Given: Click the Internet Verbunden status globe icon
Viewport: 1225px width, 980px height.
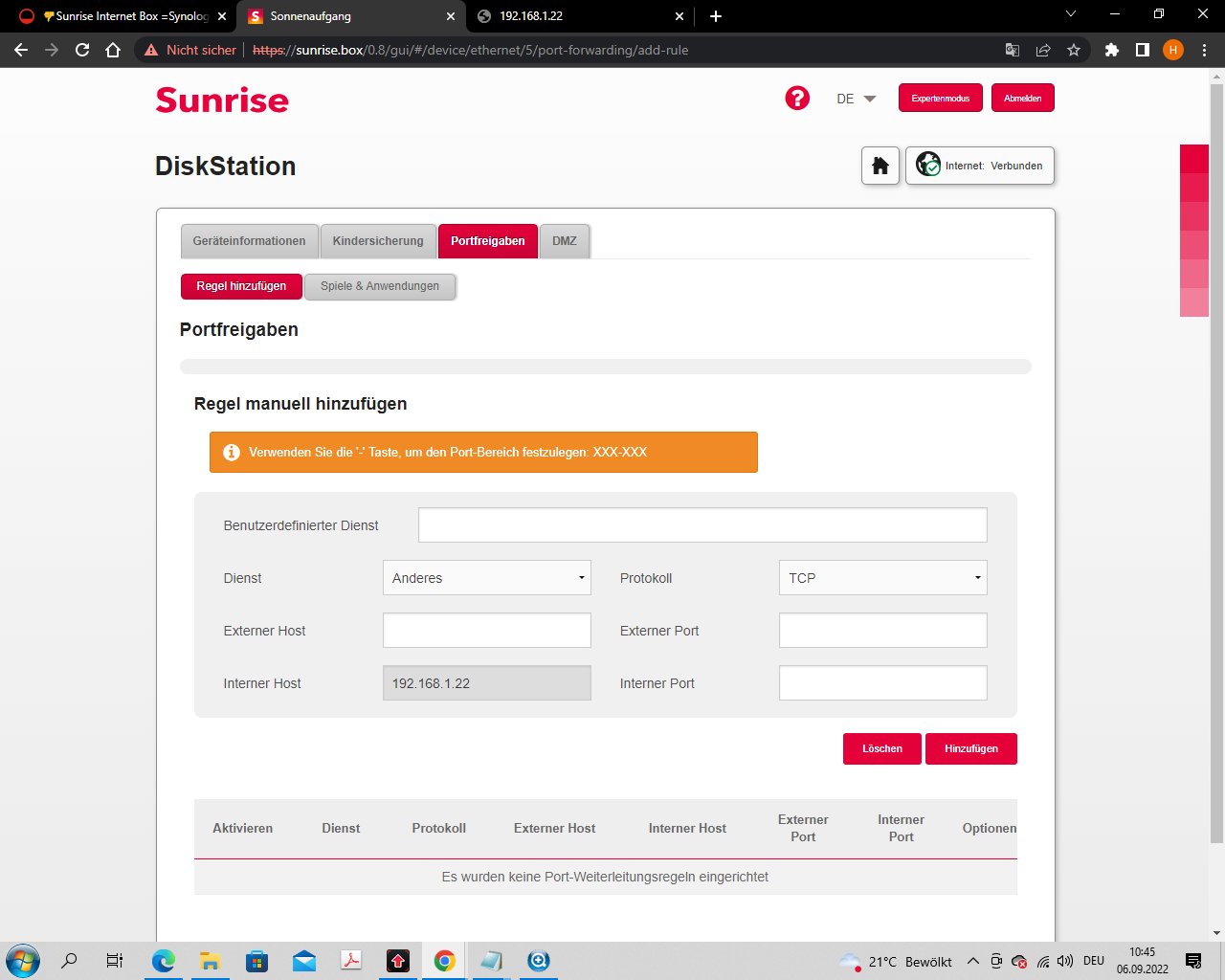Looking at the screenshot, I should pos(928,165).
